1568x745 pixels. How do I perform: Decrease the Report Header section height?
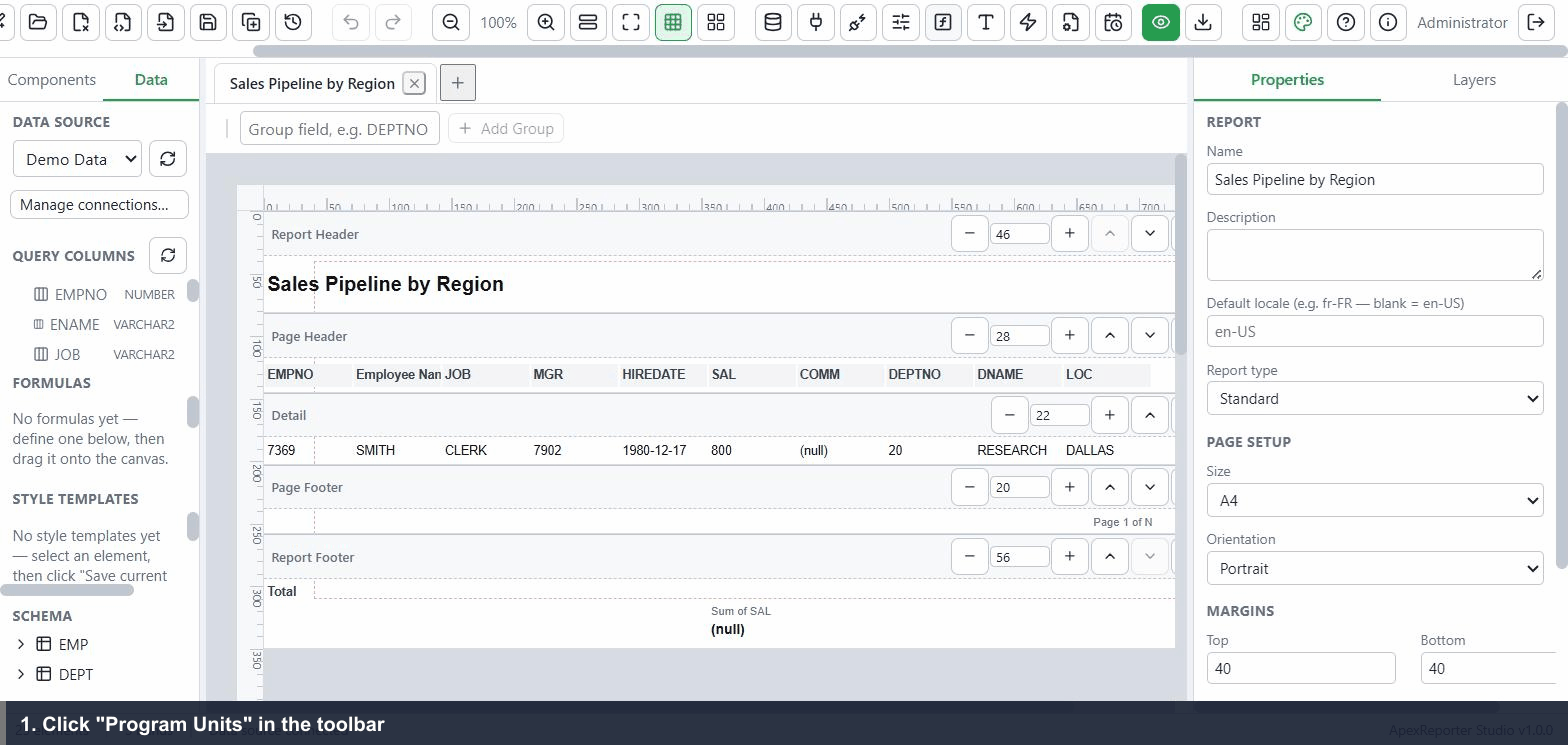click(969, 233)
